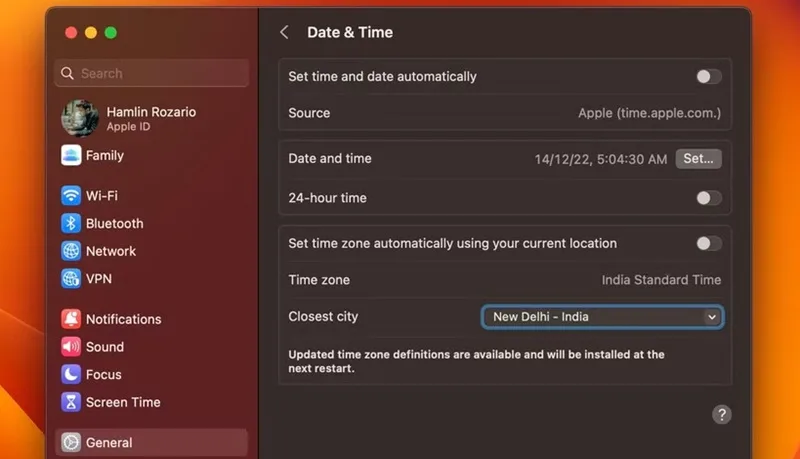
Task: Open the Family sidebar icon
Action: tap(71, 156)
